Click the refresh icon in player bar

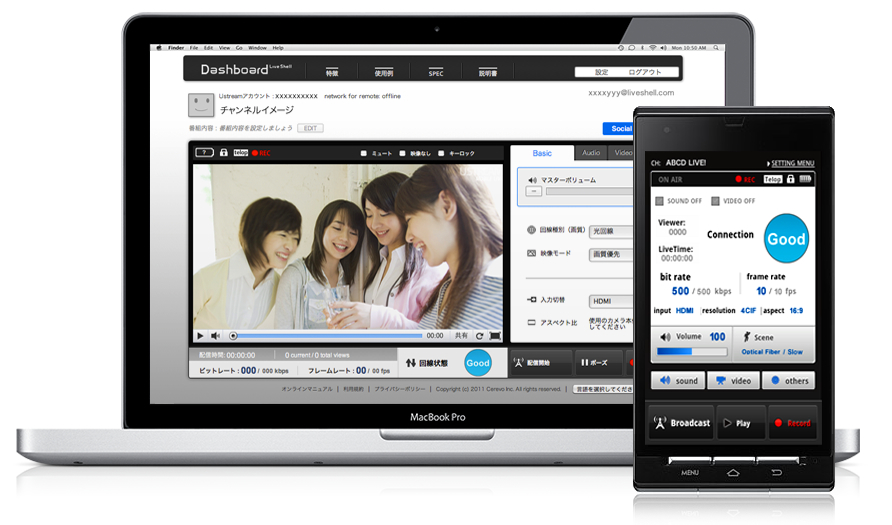coord(480,336)
